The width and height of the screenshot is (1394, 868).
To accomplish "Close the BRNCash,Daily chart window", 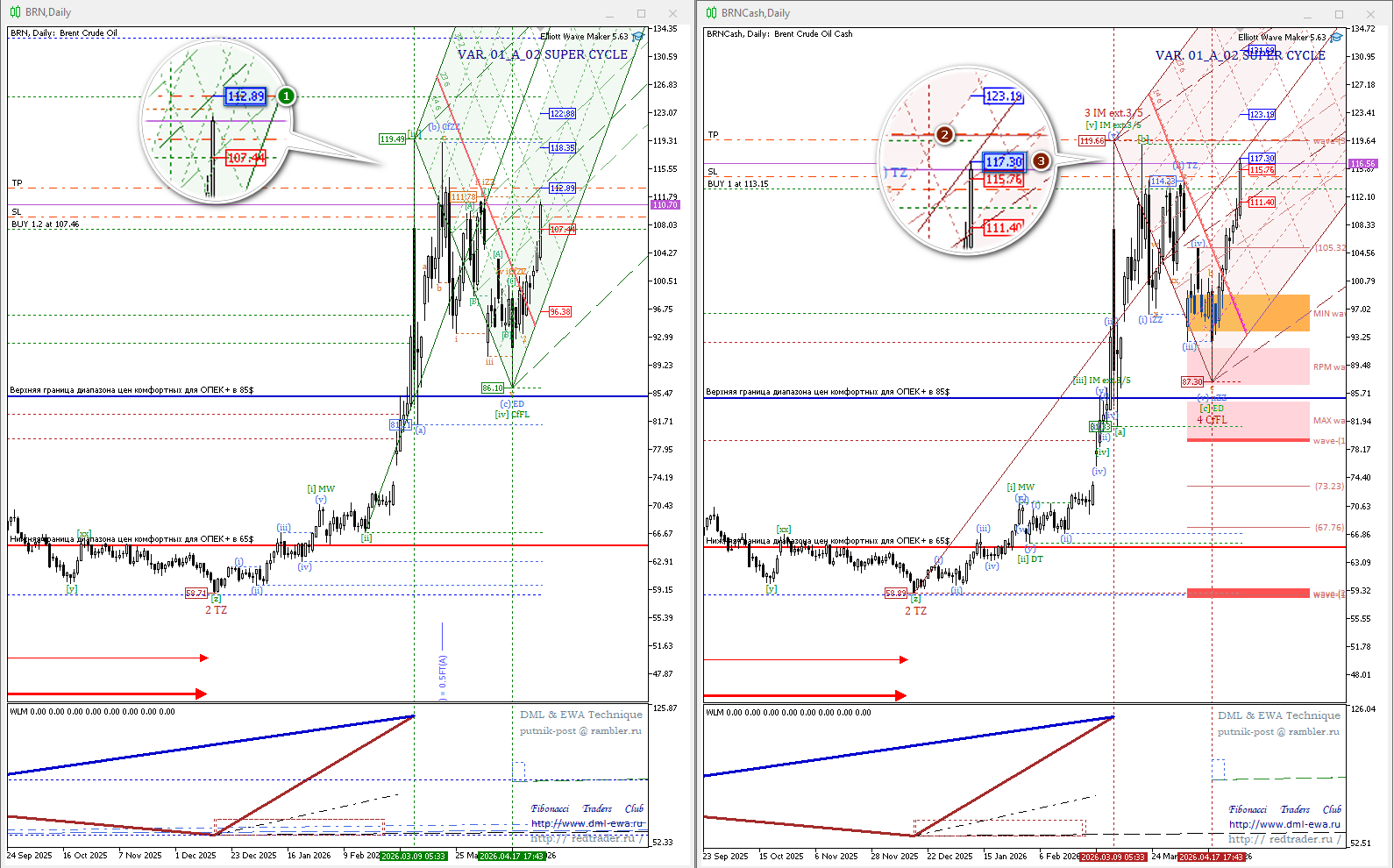I will [x=1370, y=14].
